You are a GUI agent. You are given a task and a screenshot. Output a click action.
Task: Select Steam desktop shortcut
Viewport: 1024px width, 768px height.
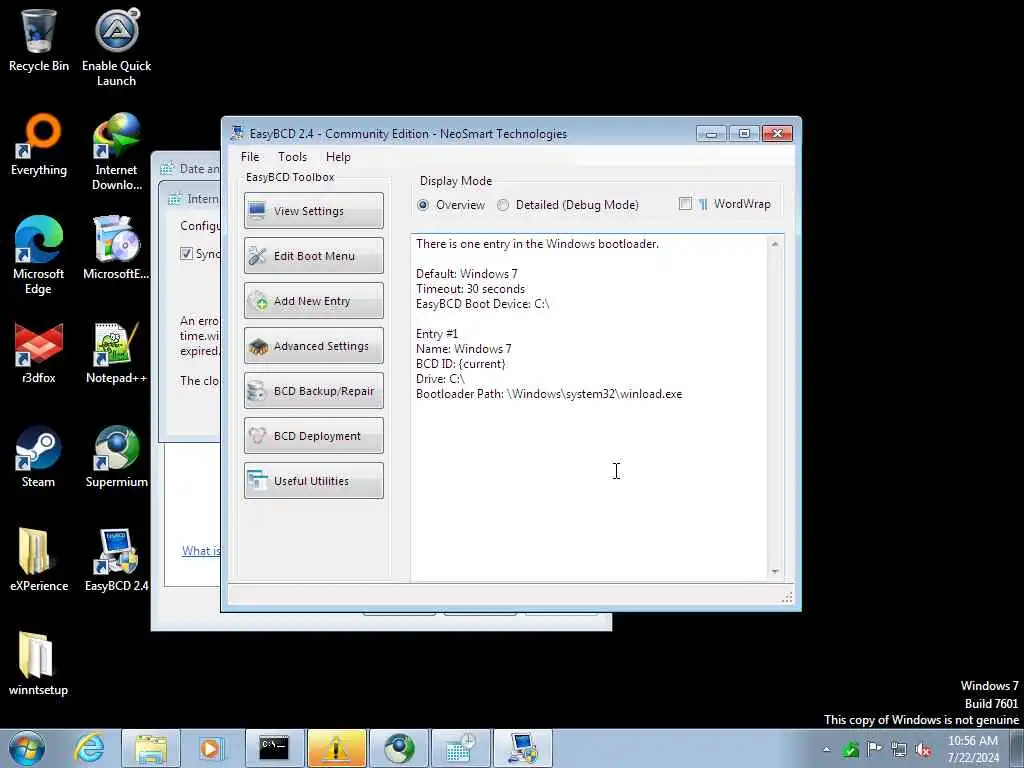[39, 457]
